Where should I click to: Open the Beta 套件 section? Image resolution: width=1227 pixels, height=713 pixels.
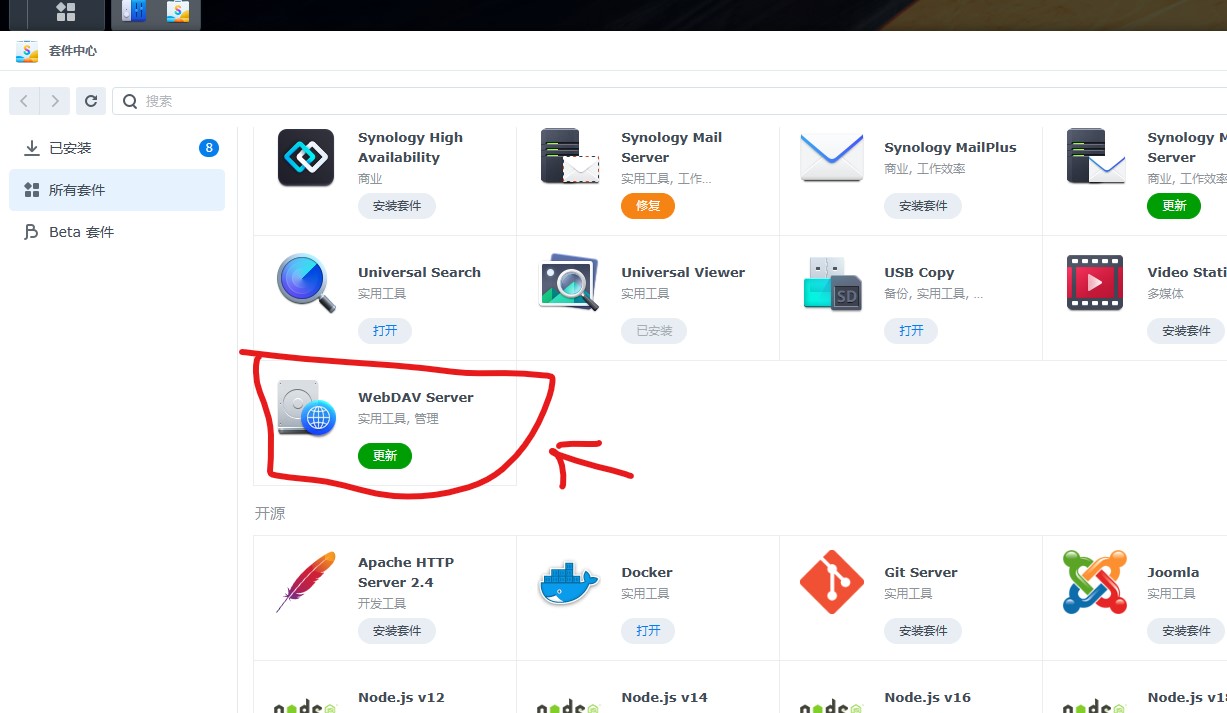tap(117, 232)
